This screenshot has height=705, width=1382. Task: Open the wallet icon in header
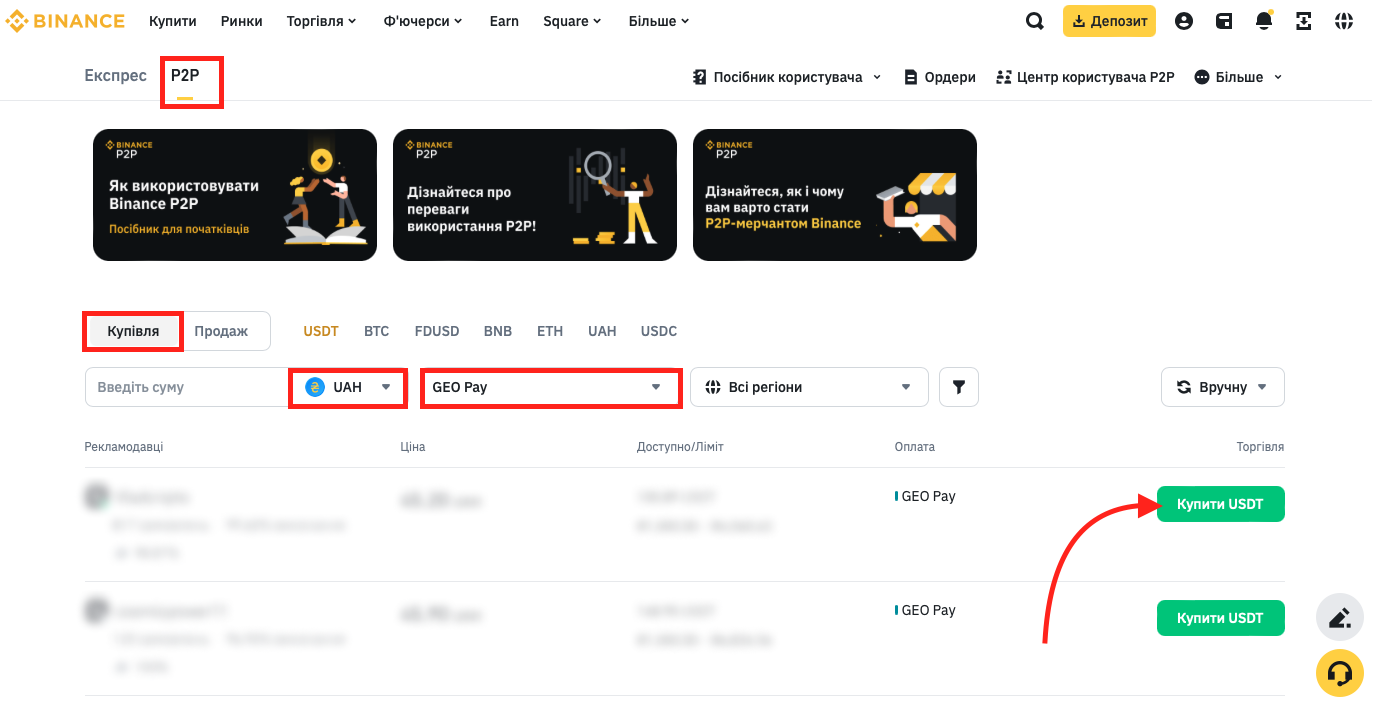click(1224, 21)
